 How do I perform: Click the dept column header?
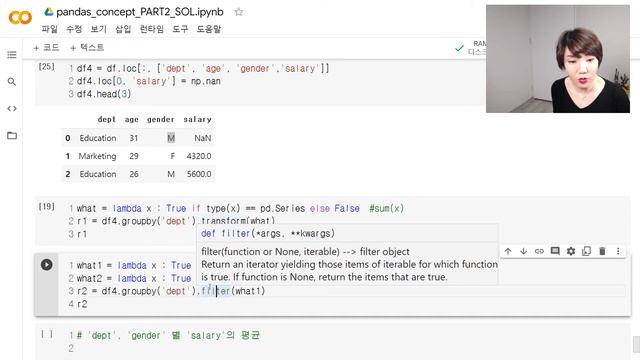107,119
